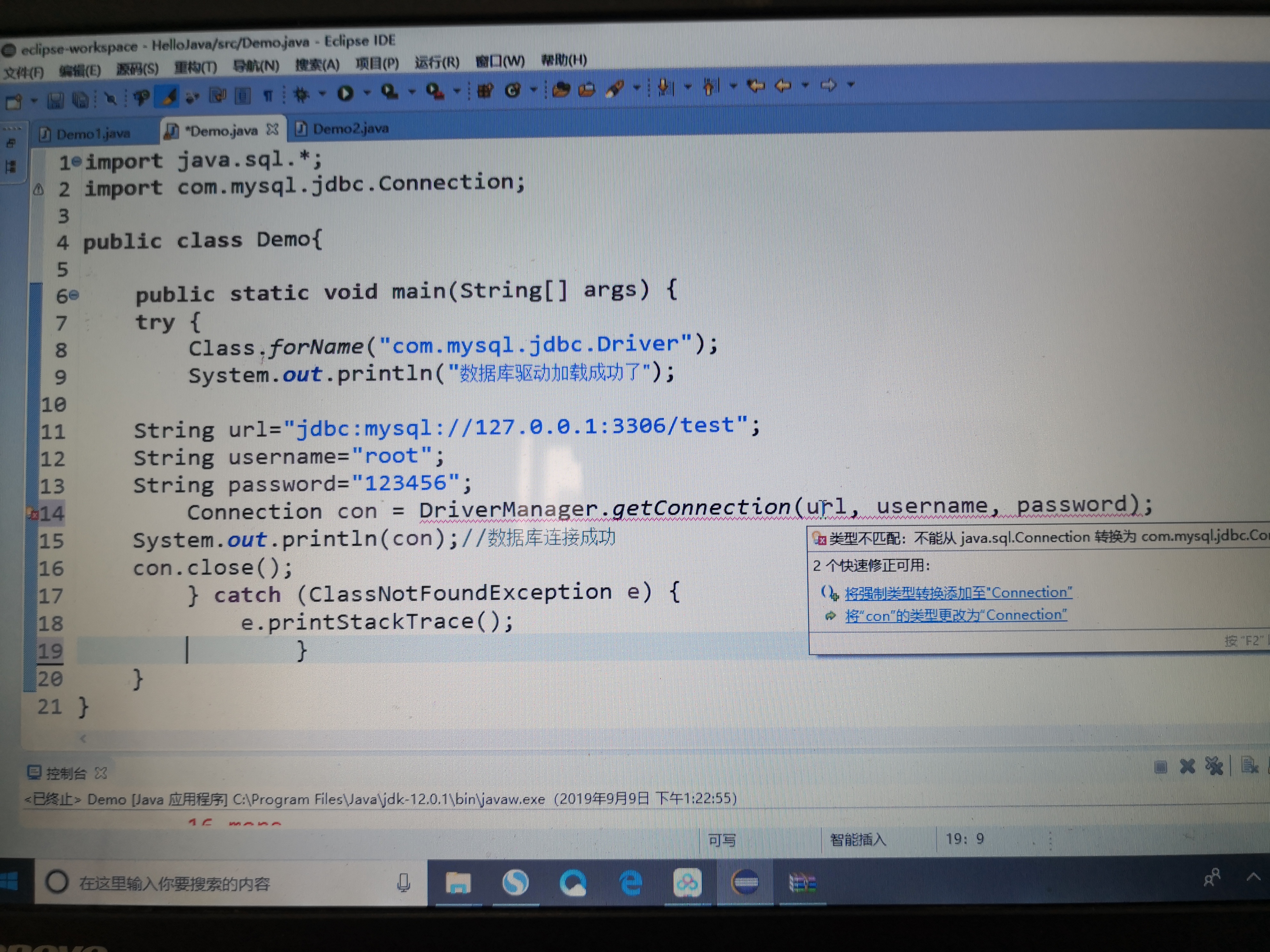Open the 运行(R) menu

[x=437, y=62]
